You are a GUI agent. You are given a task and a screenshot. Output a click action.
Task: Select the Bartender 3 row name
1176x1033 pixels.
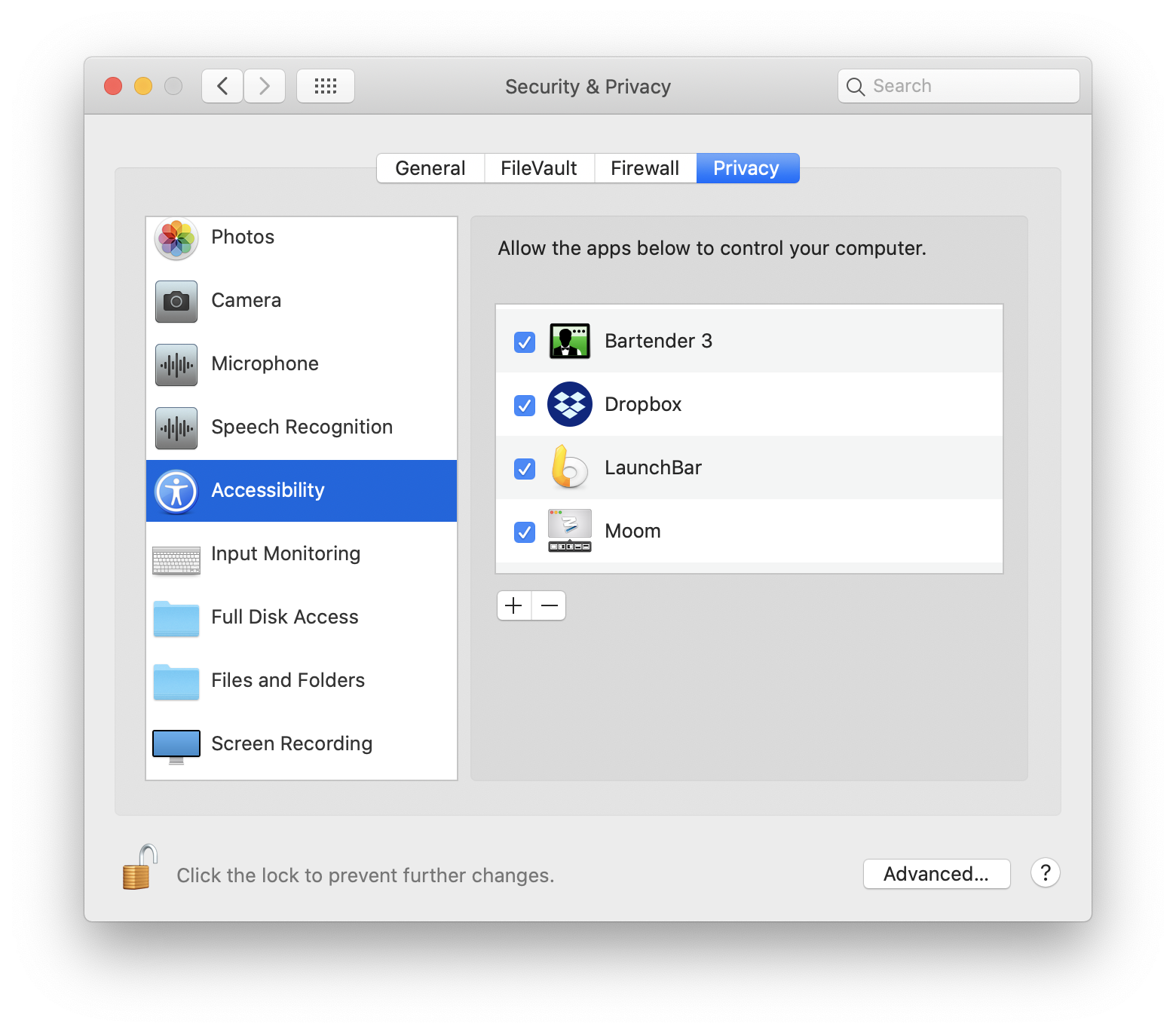tap(659, 341)
